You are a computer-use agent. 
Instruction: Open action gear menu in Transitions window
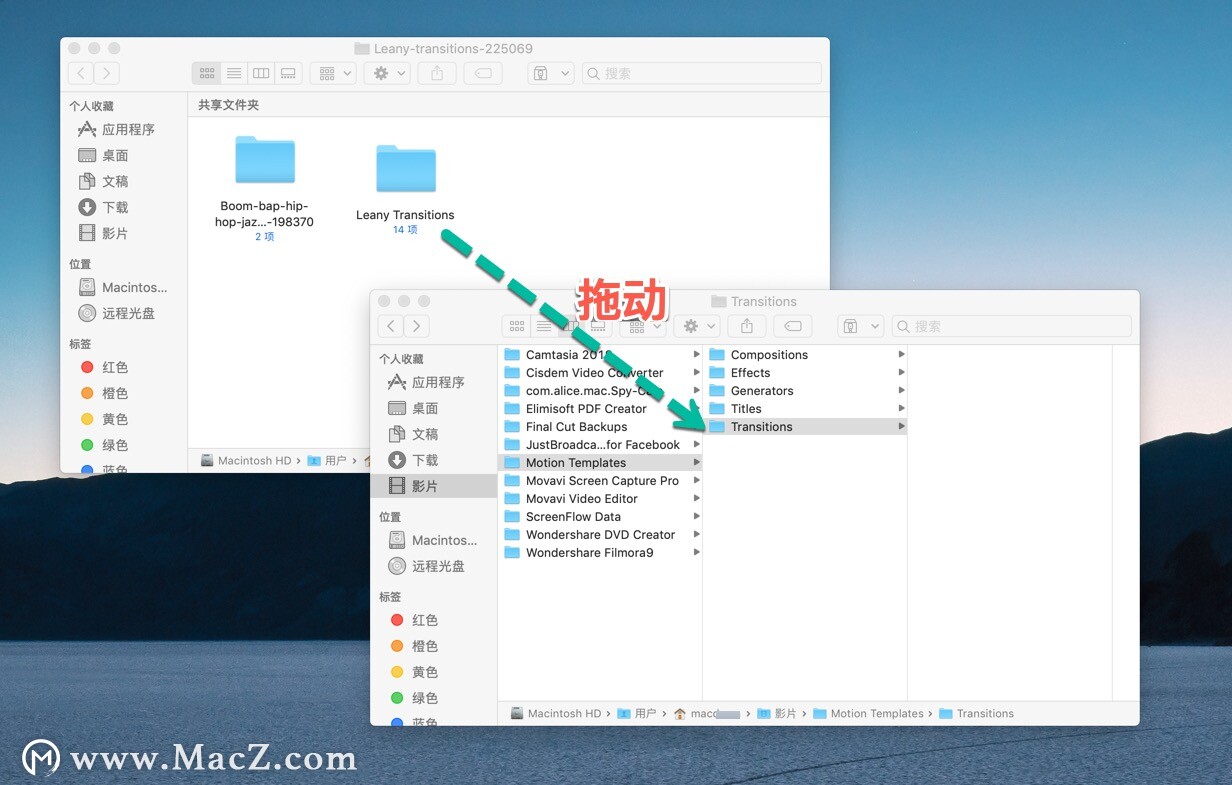696,326
